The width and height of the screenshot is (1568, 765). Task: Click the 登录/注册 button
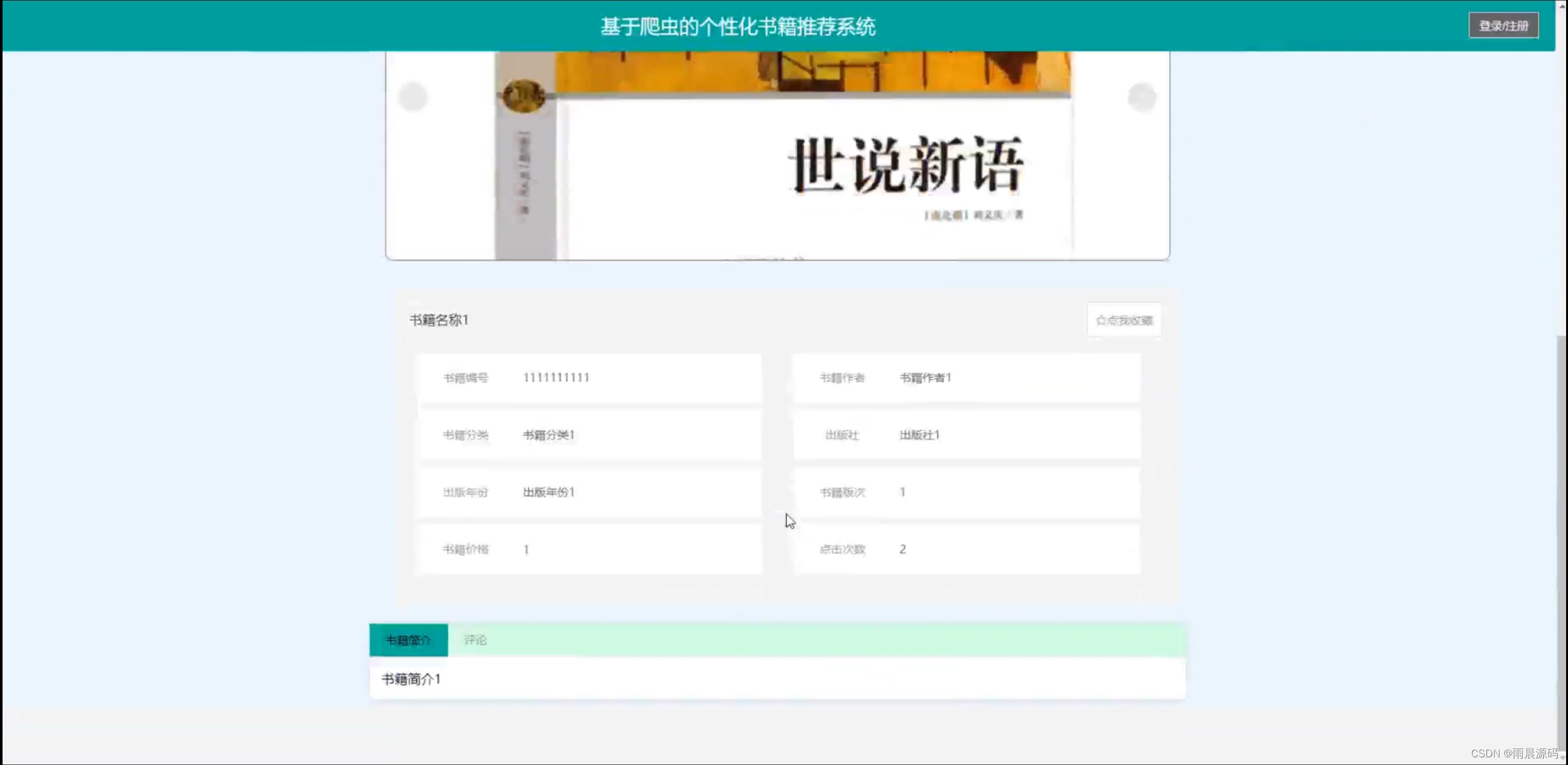[1504, 25]
